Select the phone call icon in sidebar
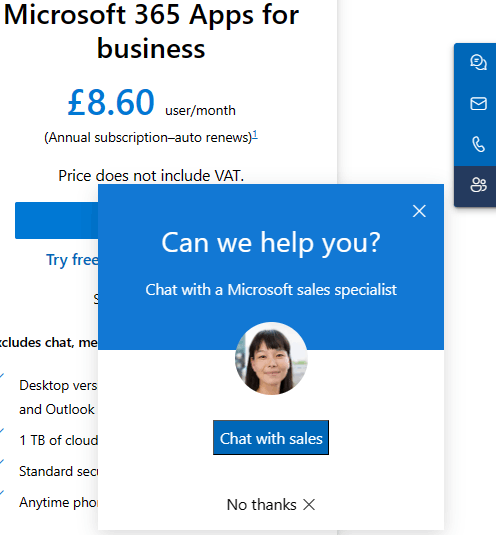The width and height of the screenshot is (496, 535). pyautogui.click(x=478, y=144)
